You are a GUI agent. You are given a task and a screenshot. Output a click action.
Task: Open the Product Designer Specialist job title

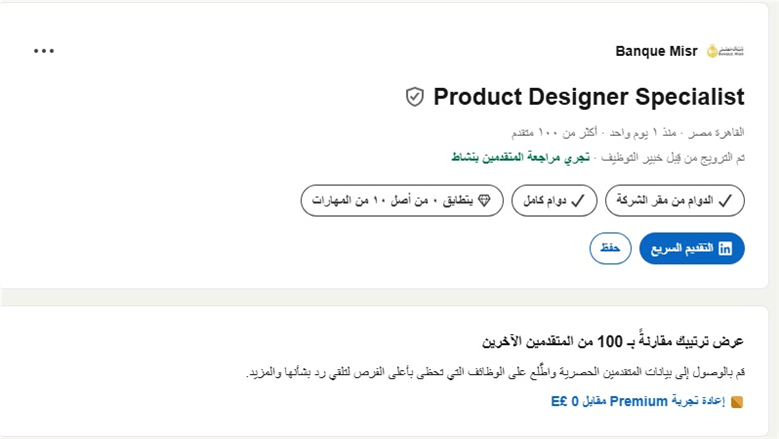(589, 96)
